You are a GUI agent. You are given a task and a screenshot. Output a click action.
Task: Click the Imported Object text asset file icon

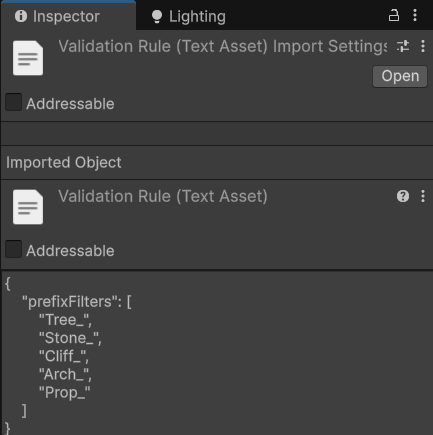coord(28,207)
